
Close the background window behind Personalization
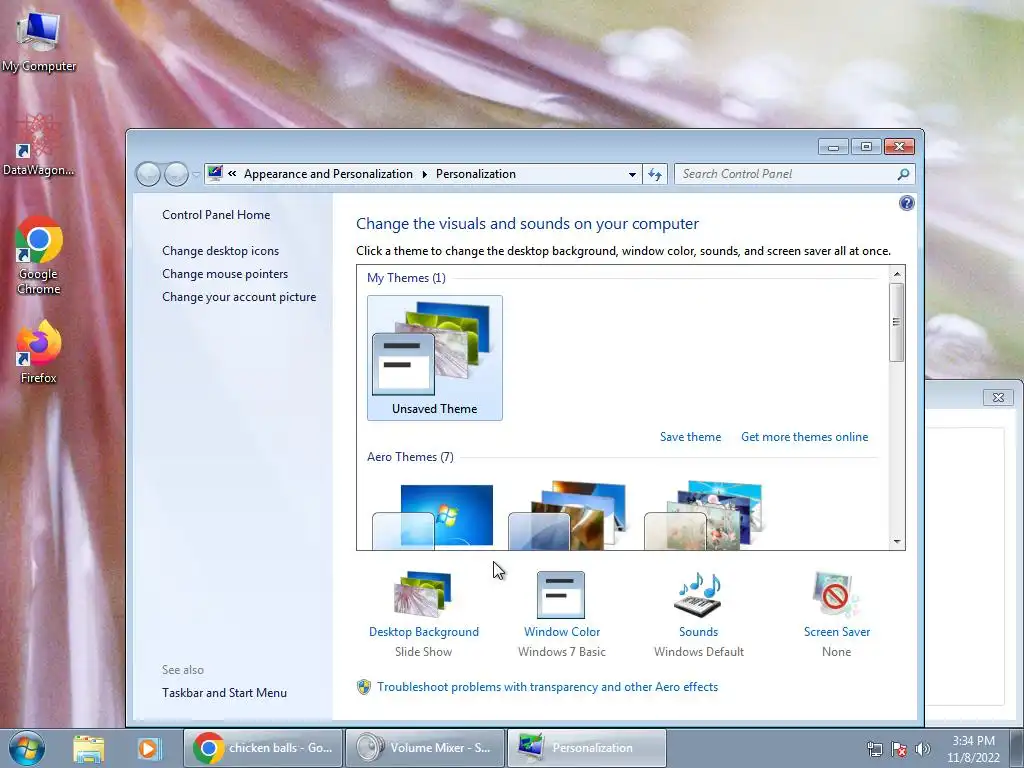pyautogui.click(x=998, y=397)
